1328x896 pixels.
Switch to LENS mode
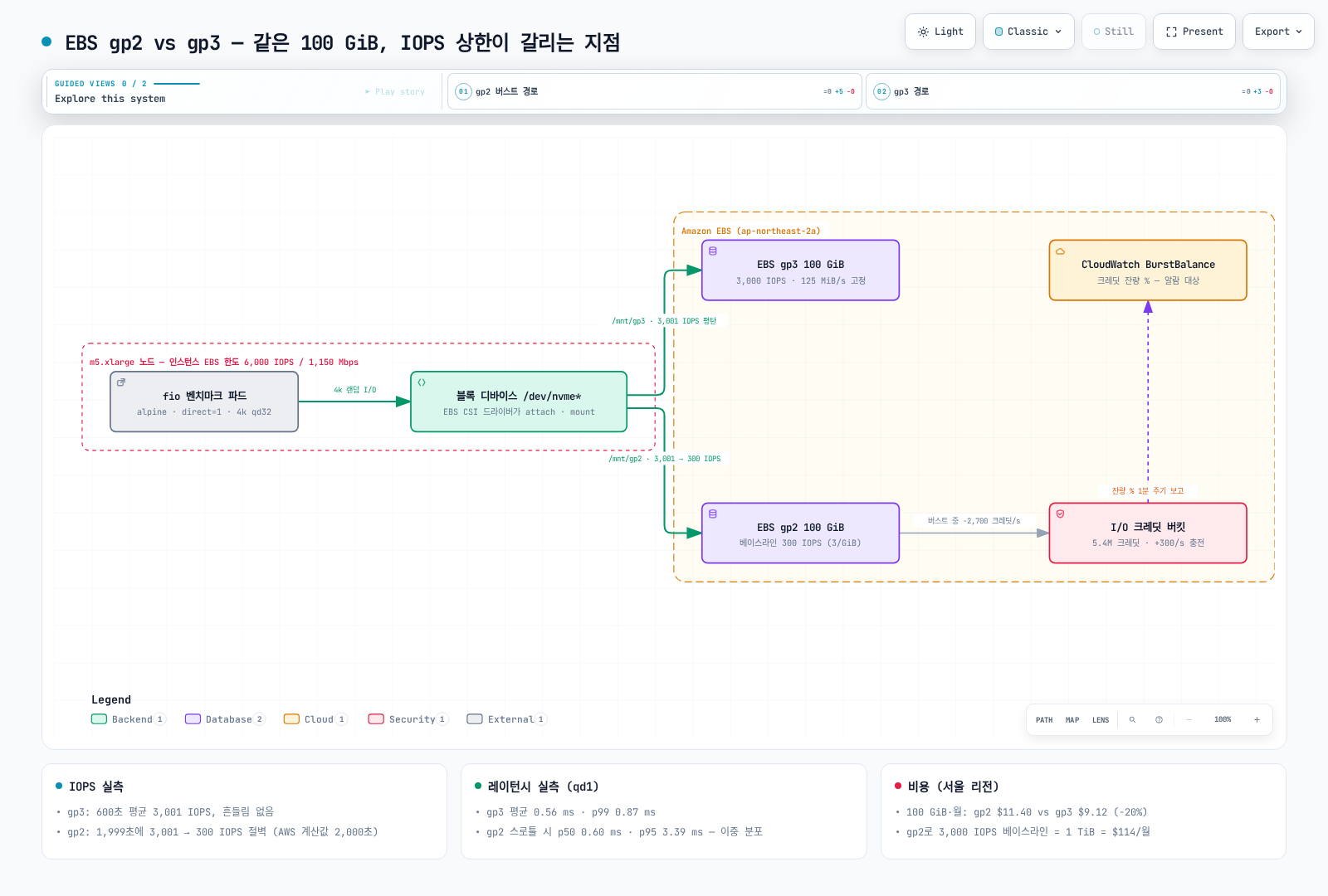(x=1101, y=720)
